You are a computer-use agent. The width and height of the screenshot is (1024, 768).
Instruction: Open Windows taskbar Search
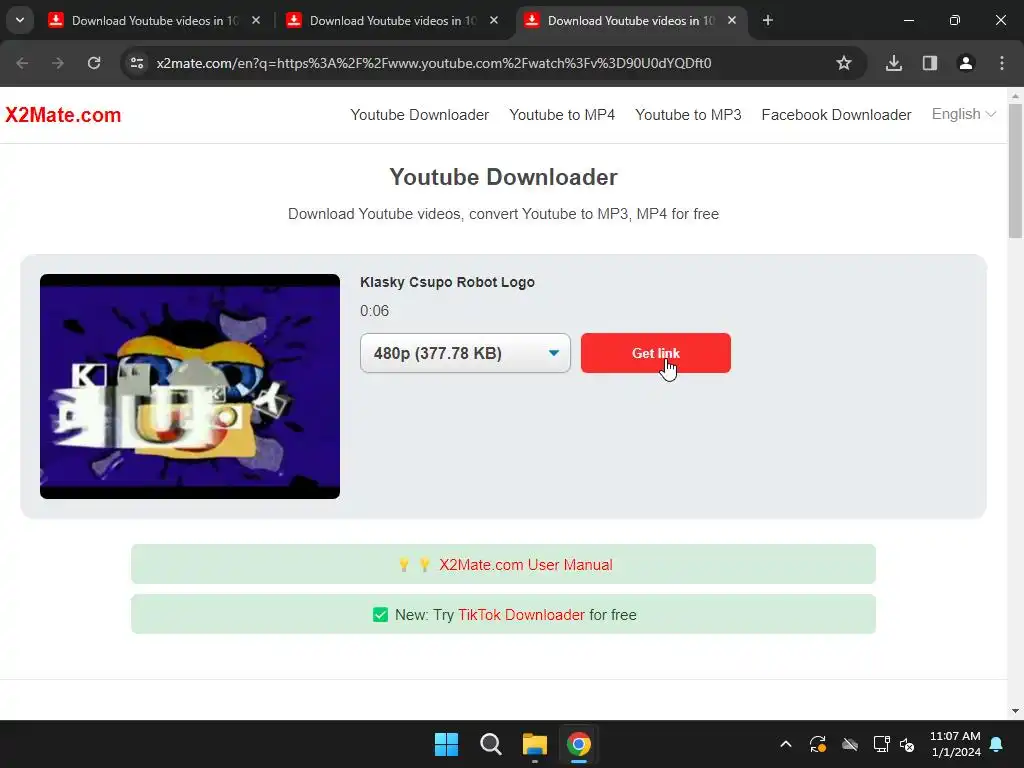(x=490, y=744)
